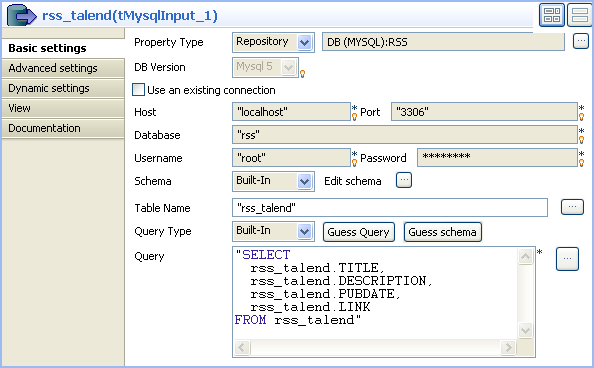Image resolution: width=594 pixels, height=368 pixels.
Task: Toggle Use an existing connection checkbox
Action: tap(138, 90)
